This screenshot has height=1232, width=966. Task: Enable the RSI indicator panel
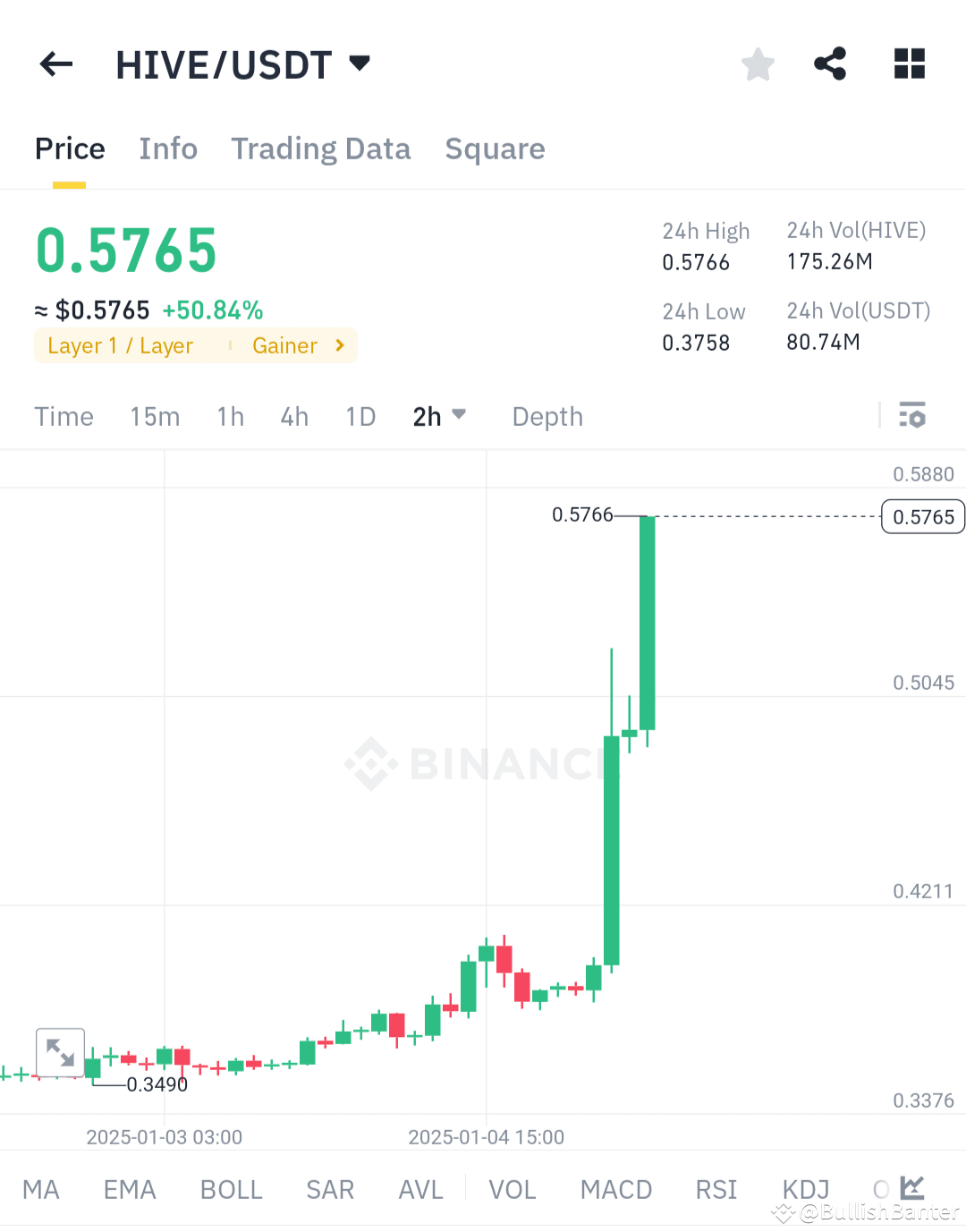pos(716,1188)
